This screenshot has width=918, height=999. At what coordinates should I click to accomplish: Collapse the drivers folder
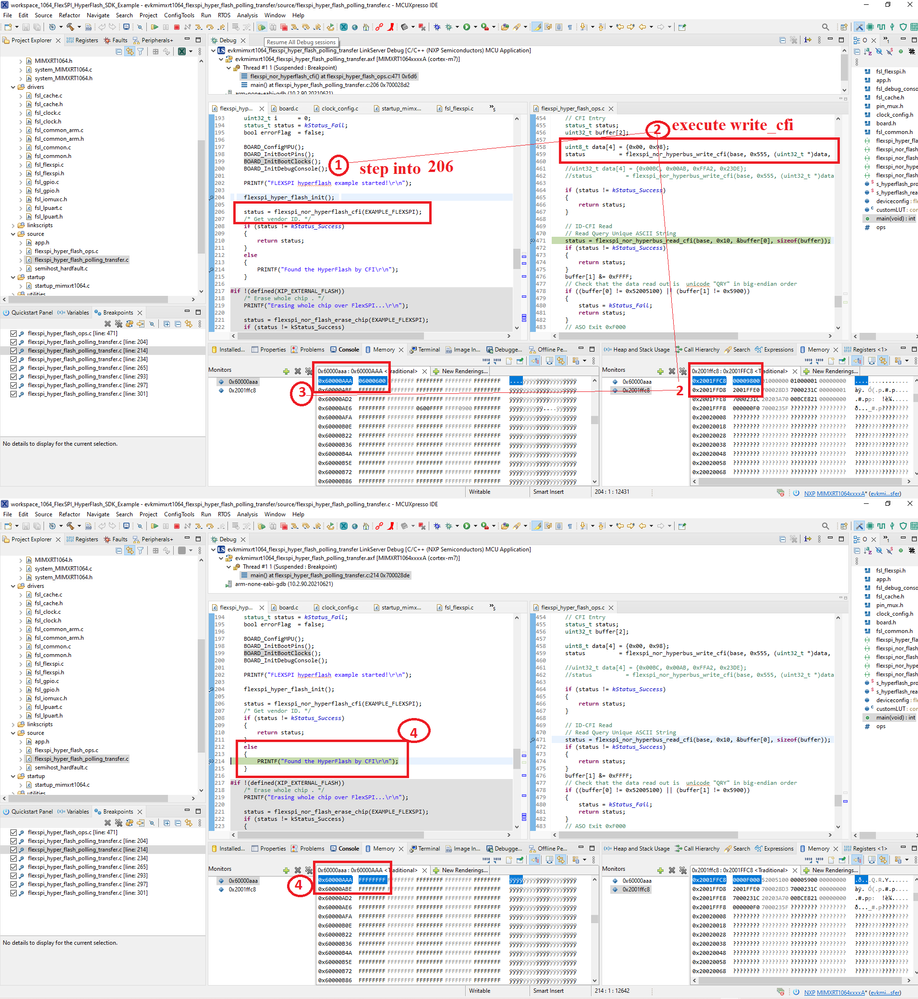pos(13,86)
